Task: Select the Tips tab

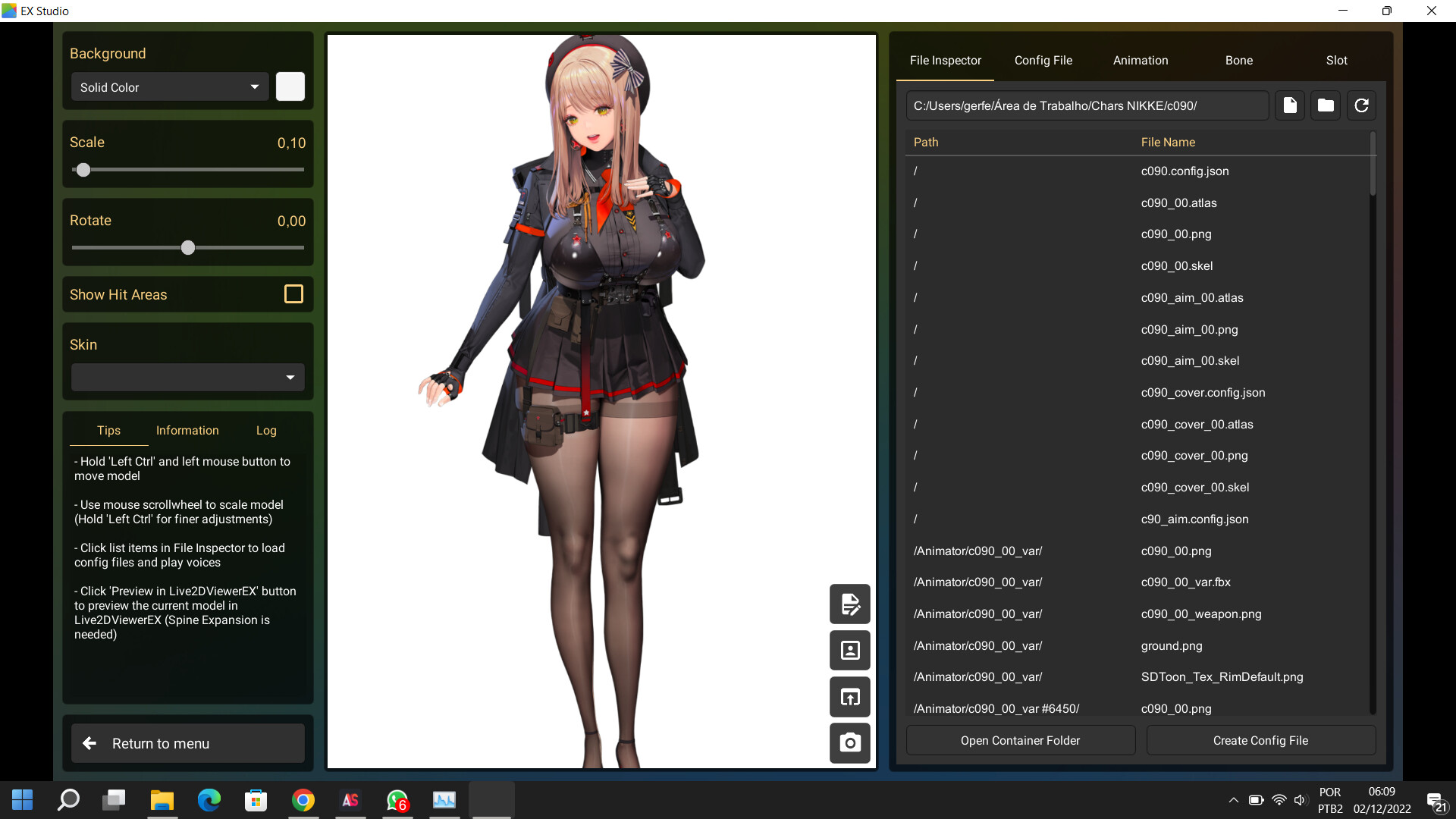Action: tap(108, 430)
